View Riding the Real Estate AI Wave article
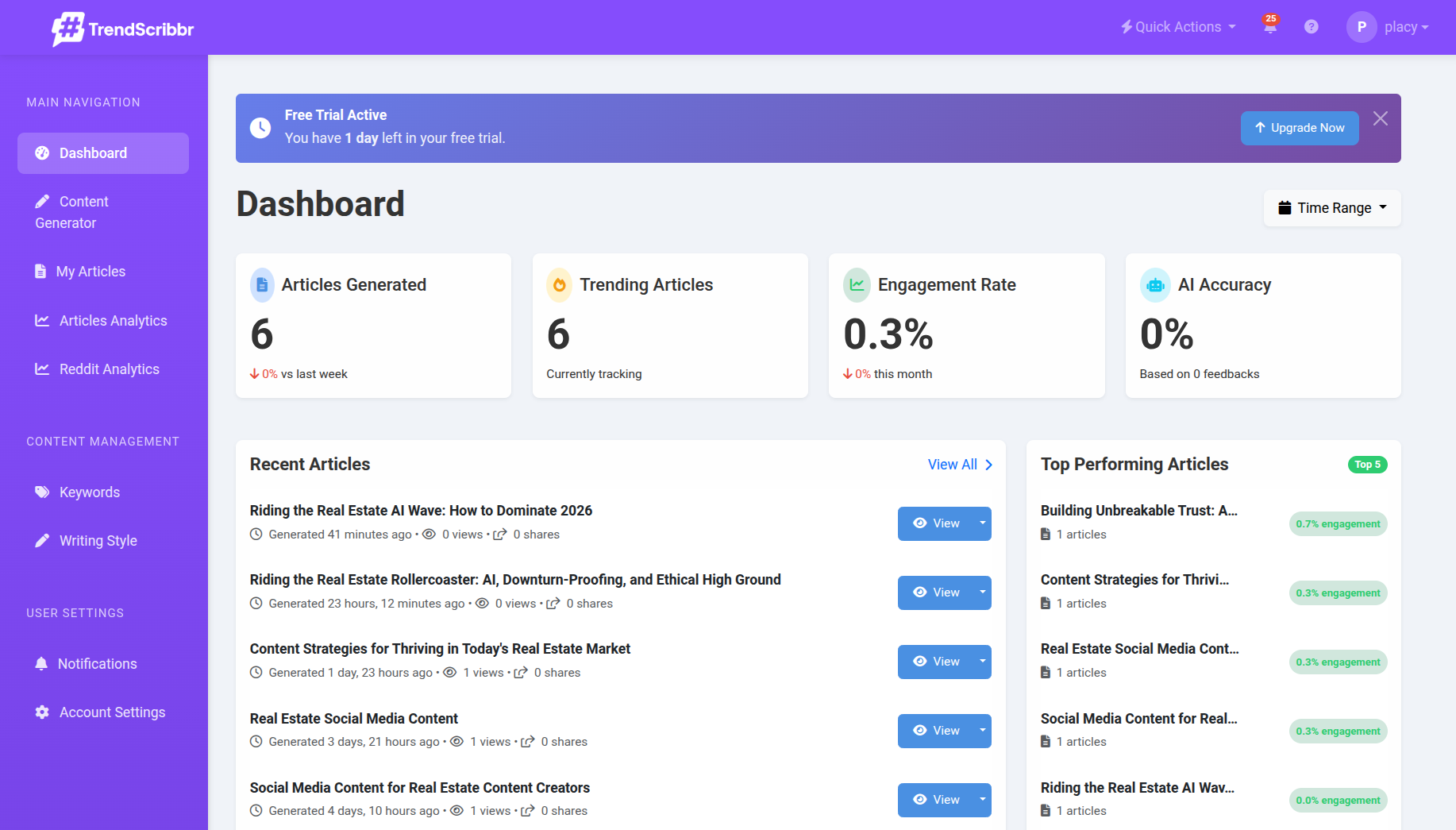Screen dimensions: 1456x830 (936, 523)
